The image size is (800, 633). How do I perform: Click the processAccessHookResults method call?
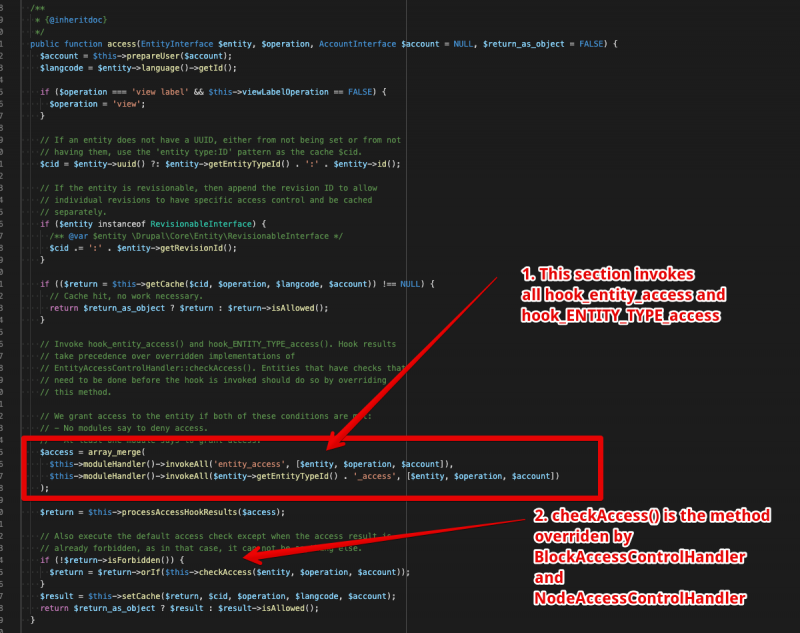(180, 512)
